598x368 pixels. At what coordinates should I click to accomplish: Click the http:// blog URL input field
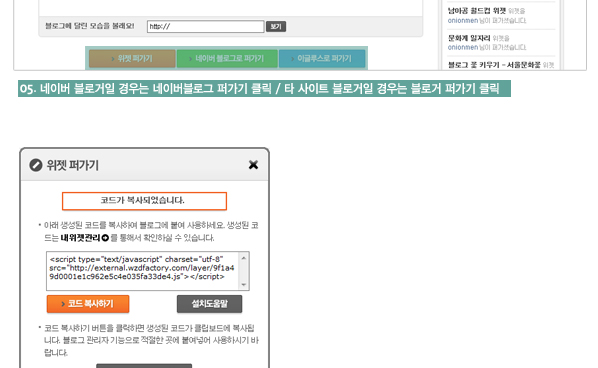[206, 26]
